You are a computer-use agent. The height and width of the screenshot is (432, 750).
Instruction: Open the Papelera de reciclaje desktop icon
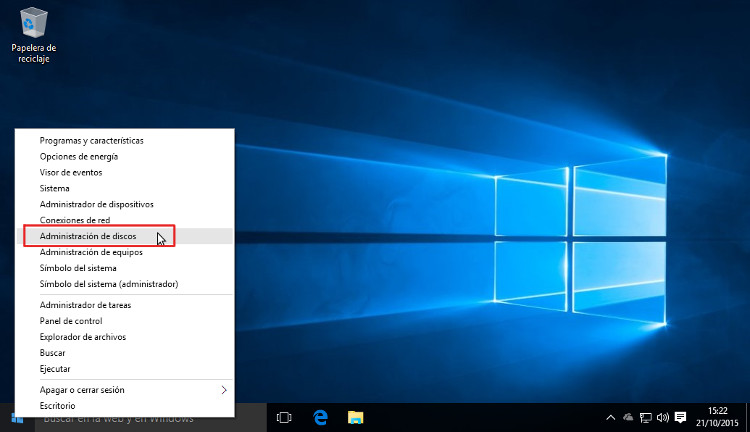pos(33,35)
